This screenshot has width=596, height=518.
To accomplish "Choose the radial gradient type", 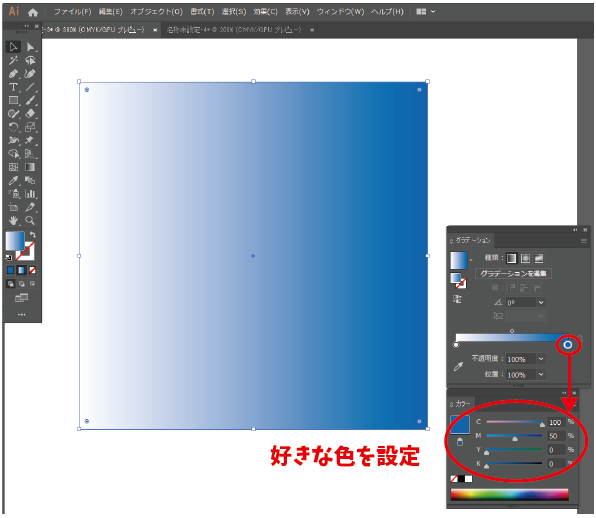I will point(525,258).
